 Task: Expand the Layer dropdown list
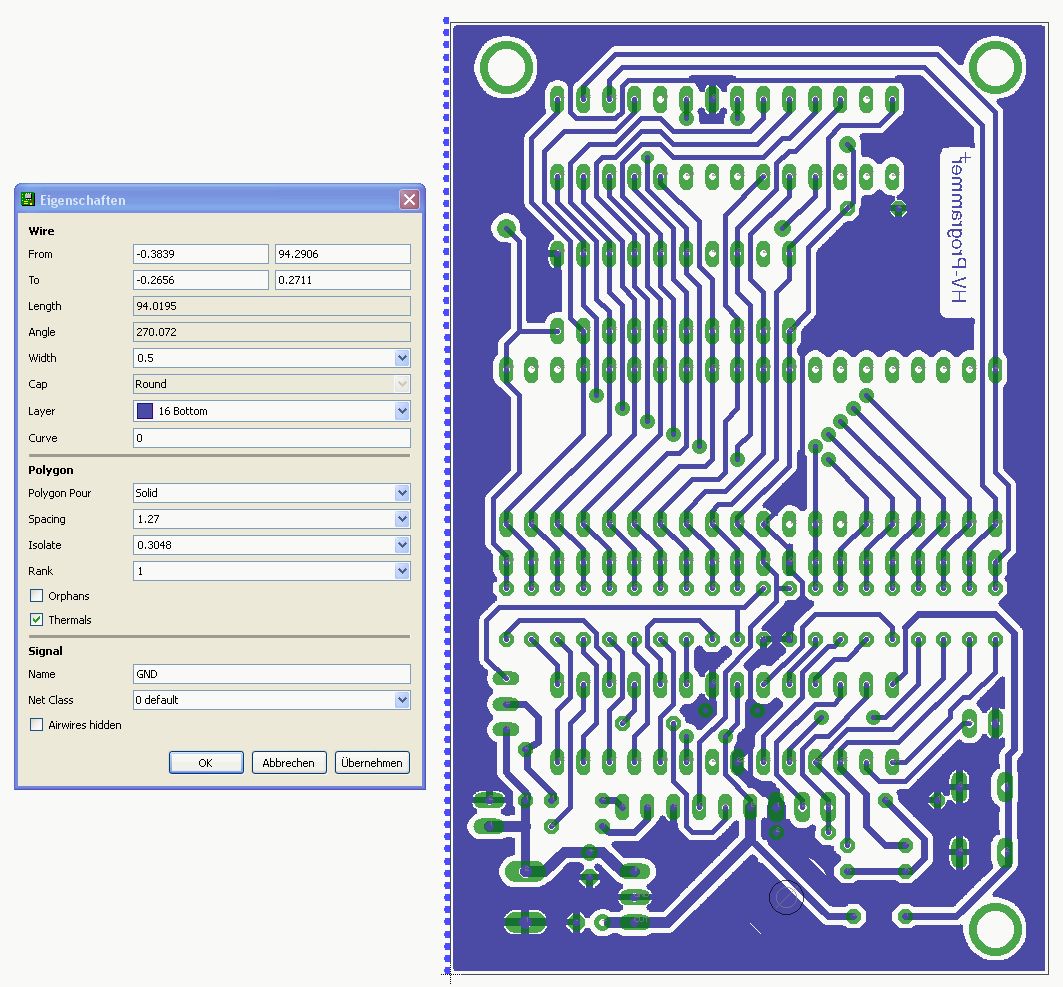pyautogui.click(x=402, y=411)
